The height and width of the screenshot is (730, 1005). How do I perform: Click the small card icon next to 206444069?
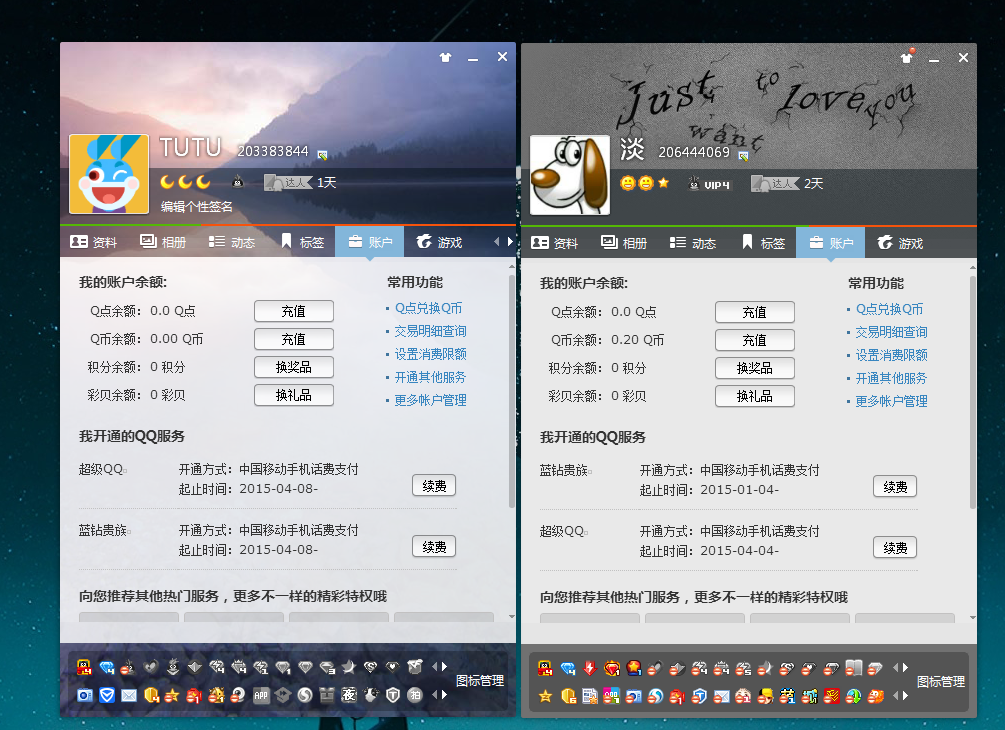[x=743, y=156]
